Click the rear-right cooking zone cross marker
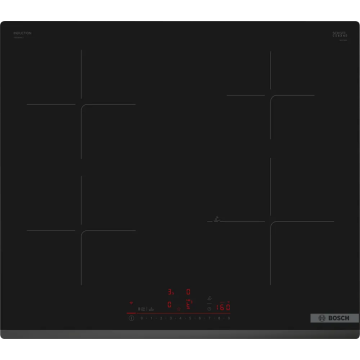Image resolution: width=360 pixels, height=360 pixels. click(x=270, y=95)
